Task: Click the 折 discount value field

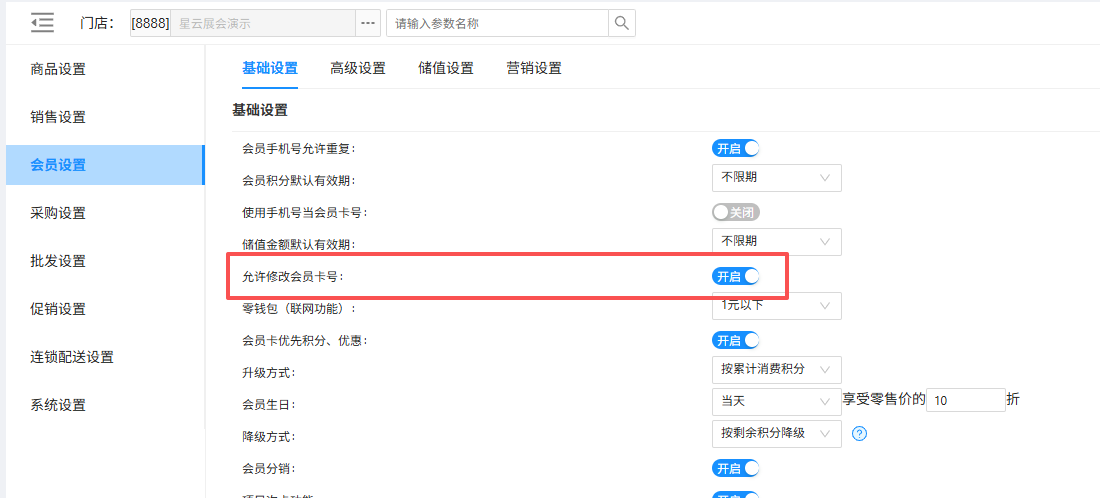Action: tap(966, 401)
